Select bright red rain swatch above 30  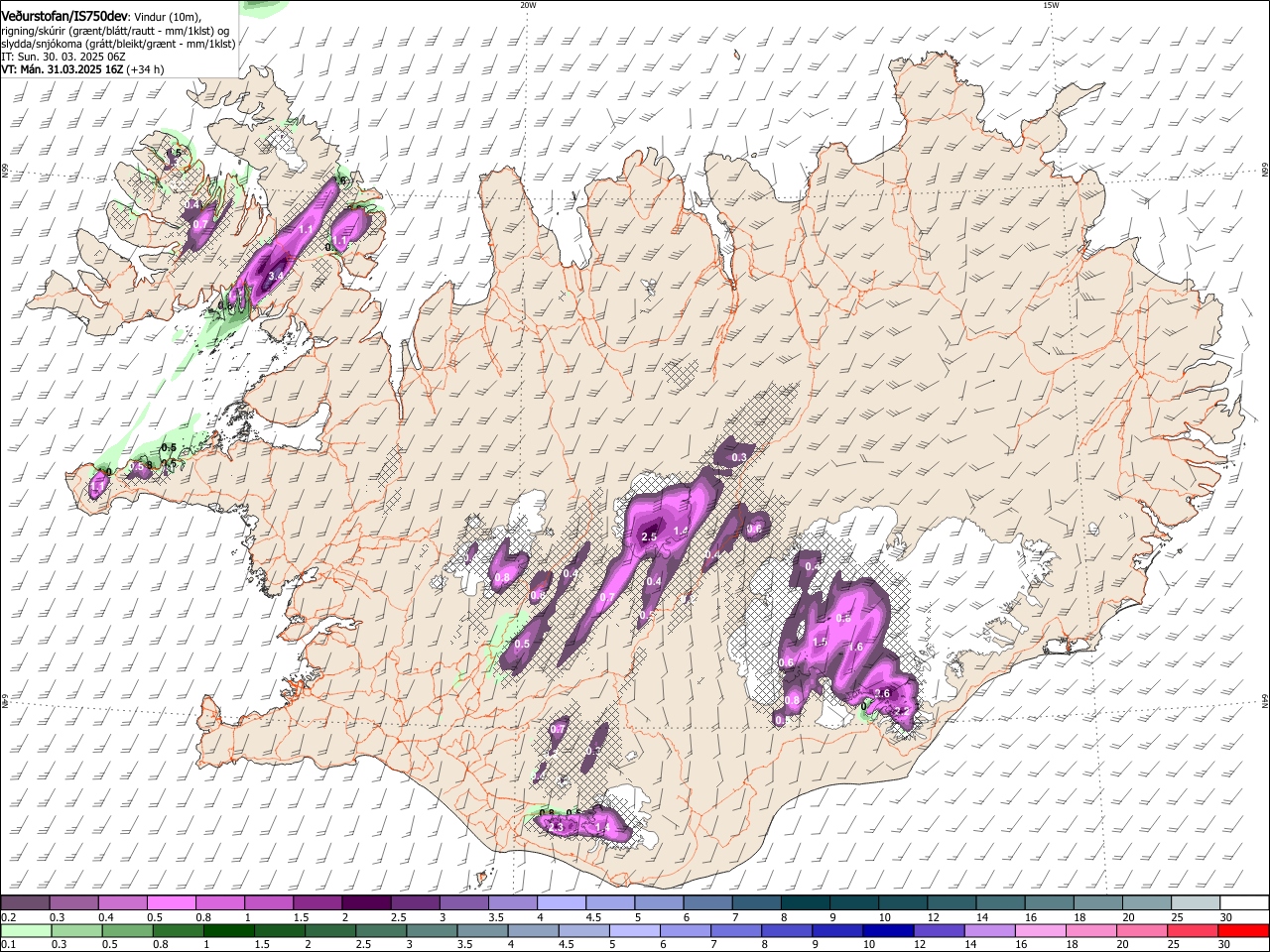coord(1243,930)
